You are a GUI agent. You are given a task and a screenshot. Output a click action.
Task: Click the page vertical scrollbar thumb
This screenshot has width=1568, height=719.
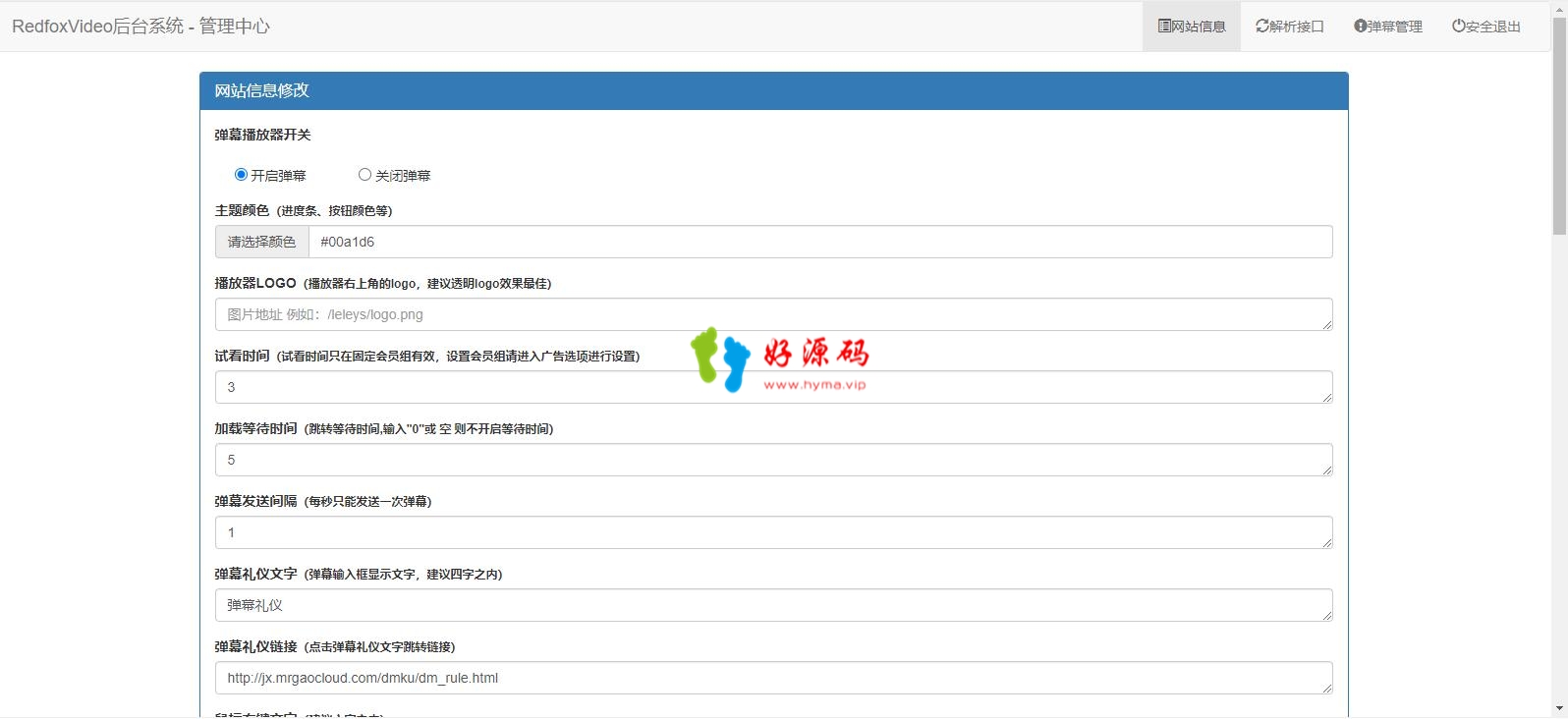[1559, 127]
